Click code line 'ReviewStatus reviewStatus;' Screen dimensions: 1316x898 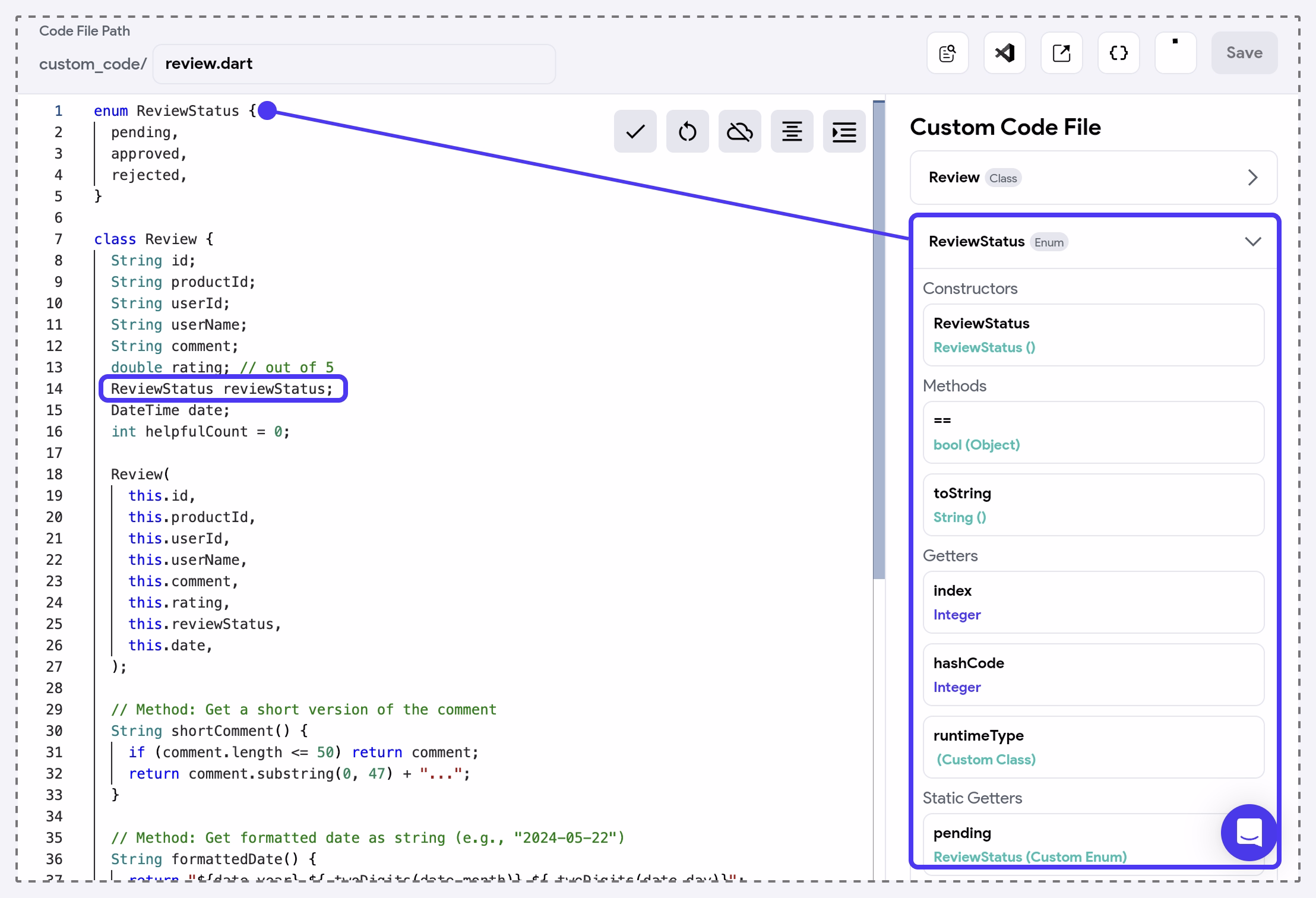222,389
